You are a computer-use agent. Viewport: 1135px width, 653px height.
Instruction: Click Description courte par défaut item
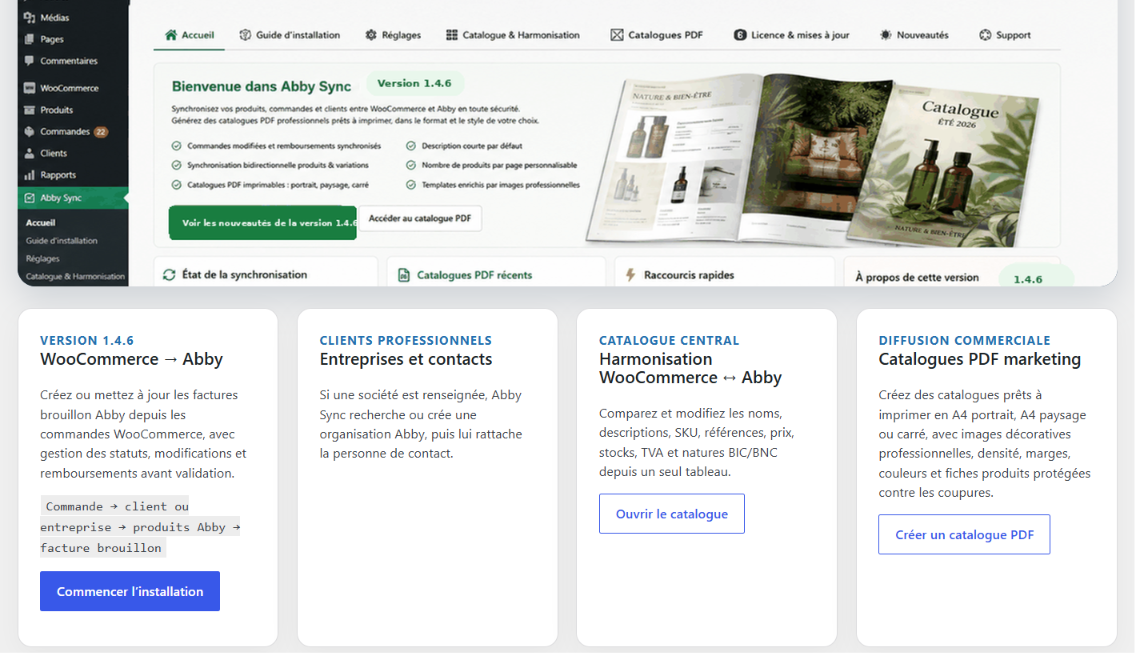click(x=472, y=146)
